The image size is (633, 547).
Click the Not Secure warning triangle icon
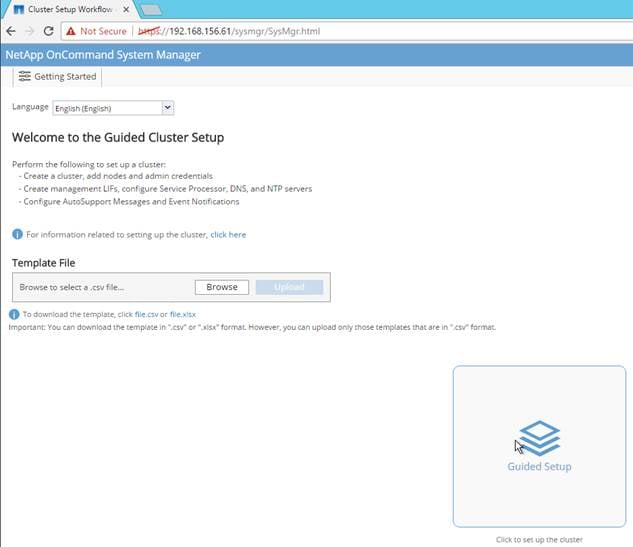coord(71,31)
